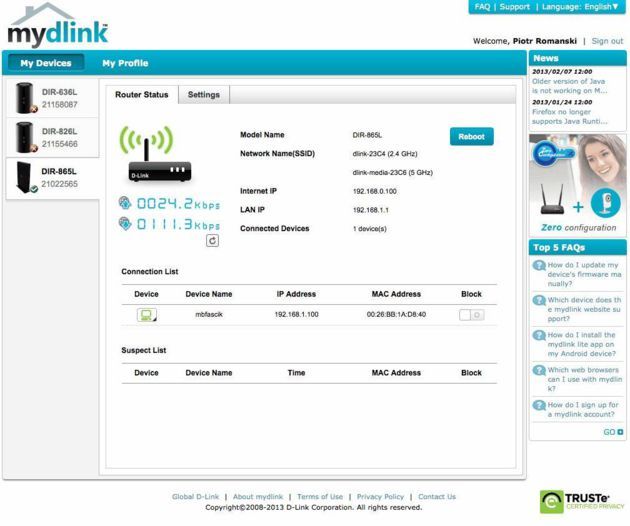630x526 pixels.
Task: Click IP address 192.168.1.100 in Connection List
Action: (296, 315)
